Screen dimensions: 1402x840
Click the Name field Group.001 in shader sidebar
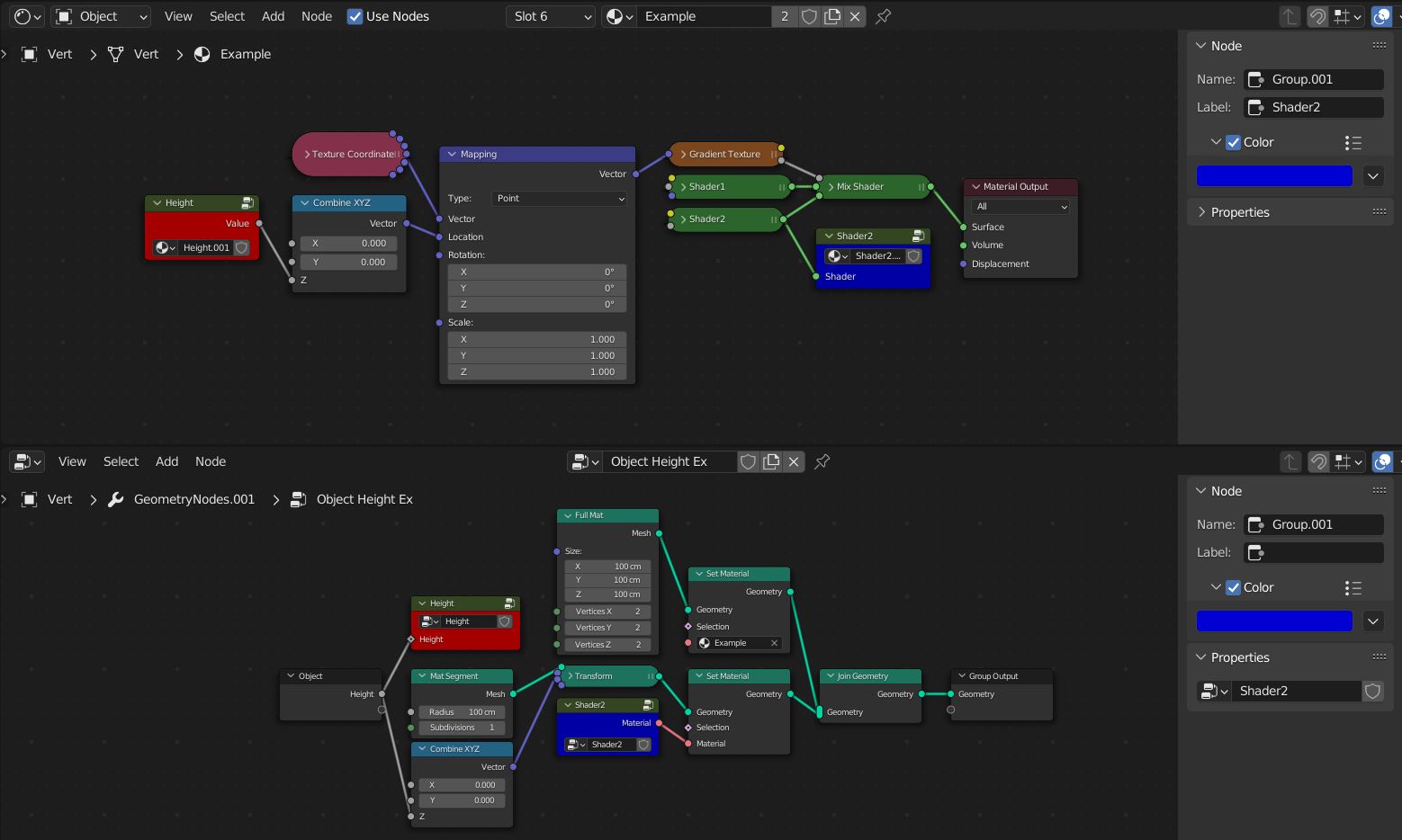[x=1314, y=79]
